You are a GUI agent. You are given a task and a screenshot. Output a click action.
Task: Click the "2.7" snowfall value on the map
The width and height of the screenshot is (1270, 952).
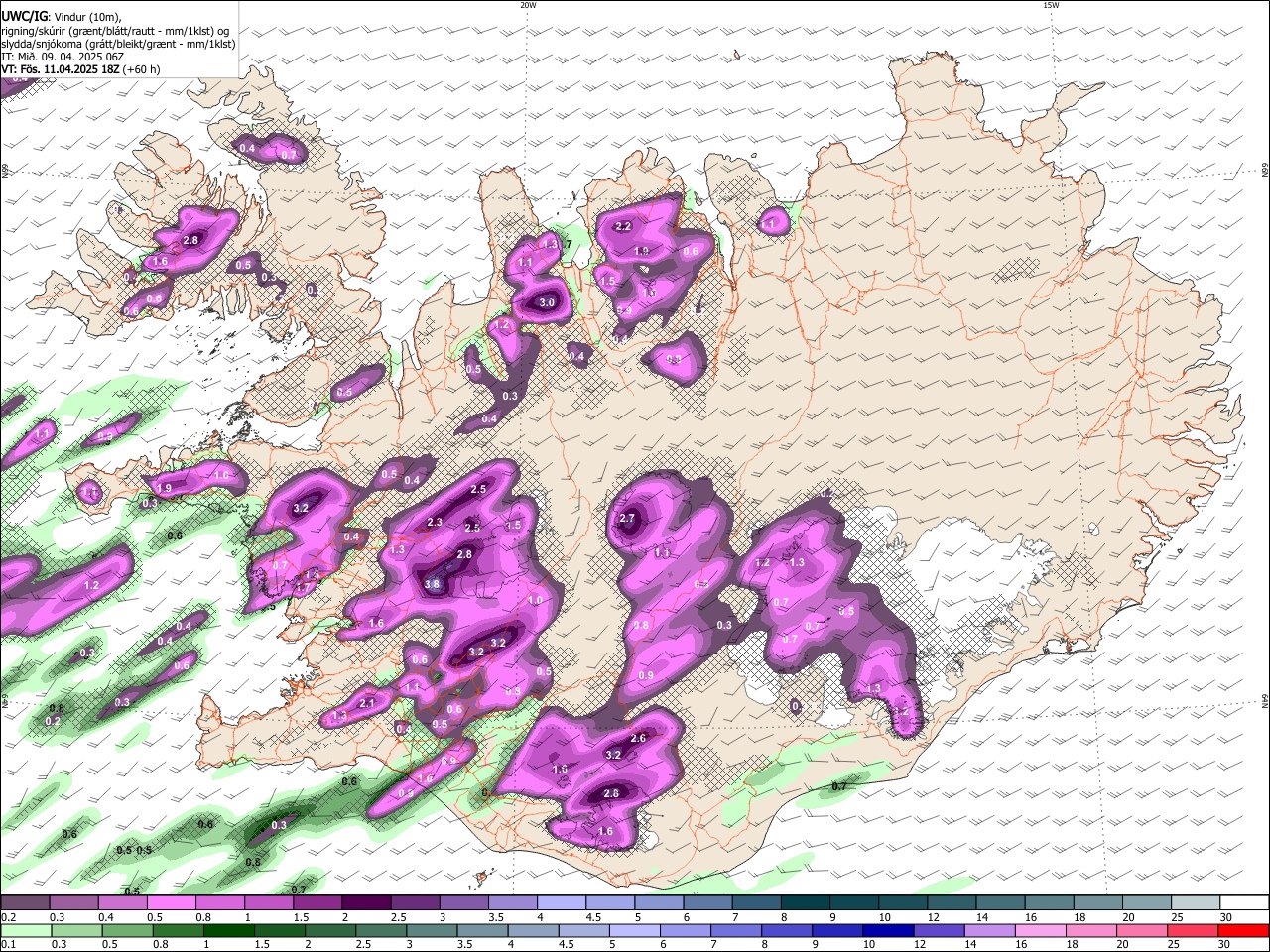[x=626, y=519]
